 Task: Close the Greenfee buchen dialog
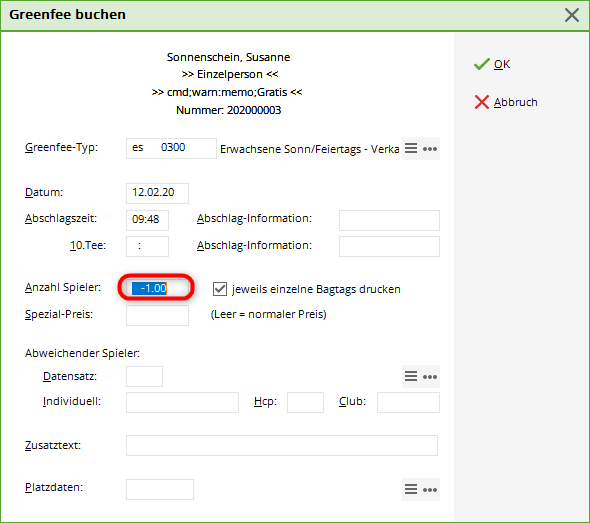click(572, 15)
